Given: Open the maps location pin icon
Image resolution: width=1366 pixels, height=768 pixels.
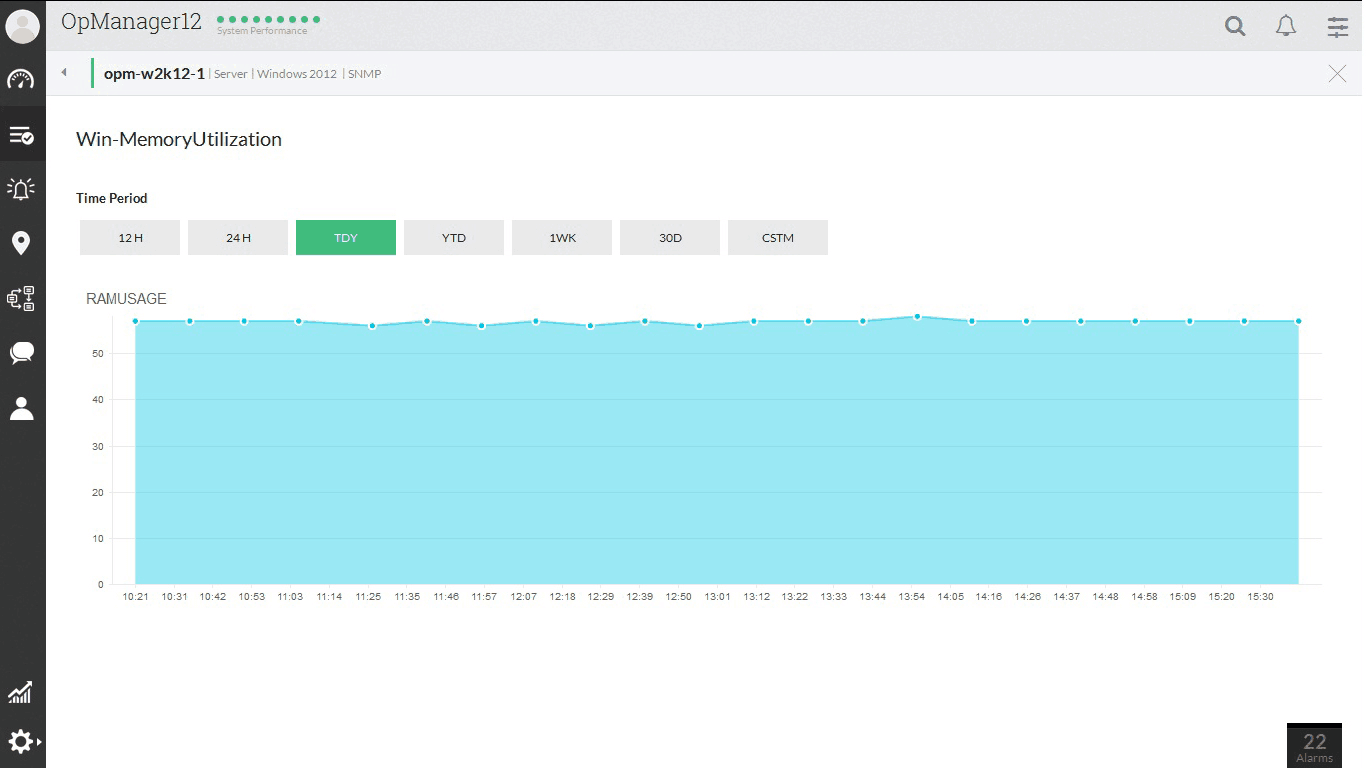Looking at the screenshot, I should (21, 243).
